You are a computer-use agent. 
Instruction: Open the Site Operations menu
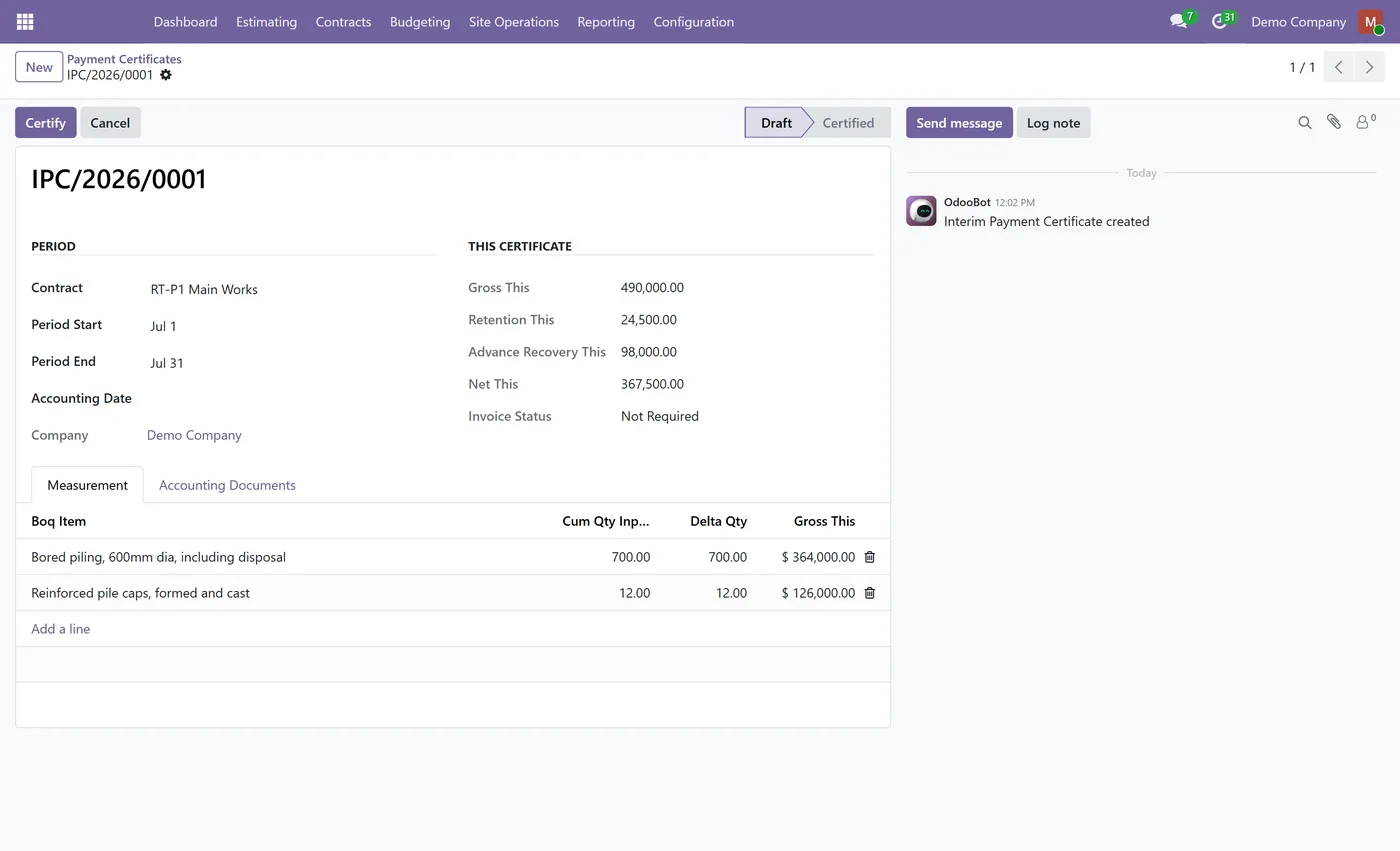(514, 21)
